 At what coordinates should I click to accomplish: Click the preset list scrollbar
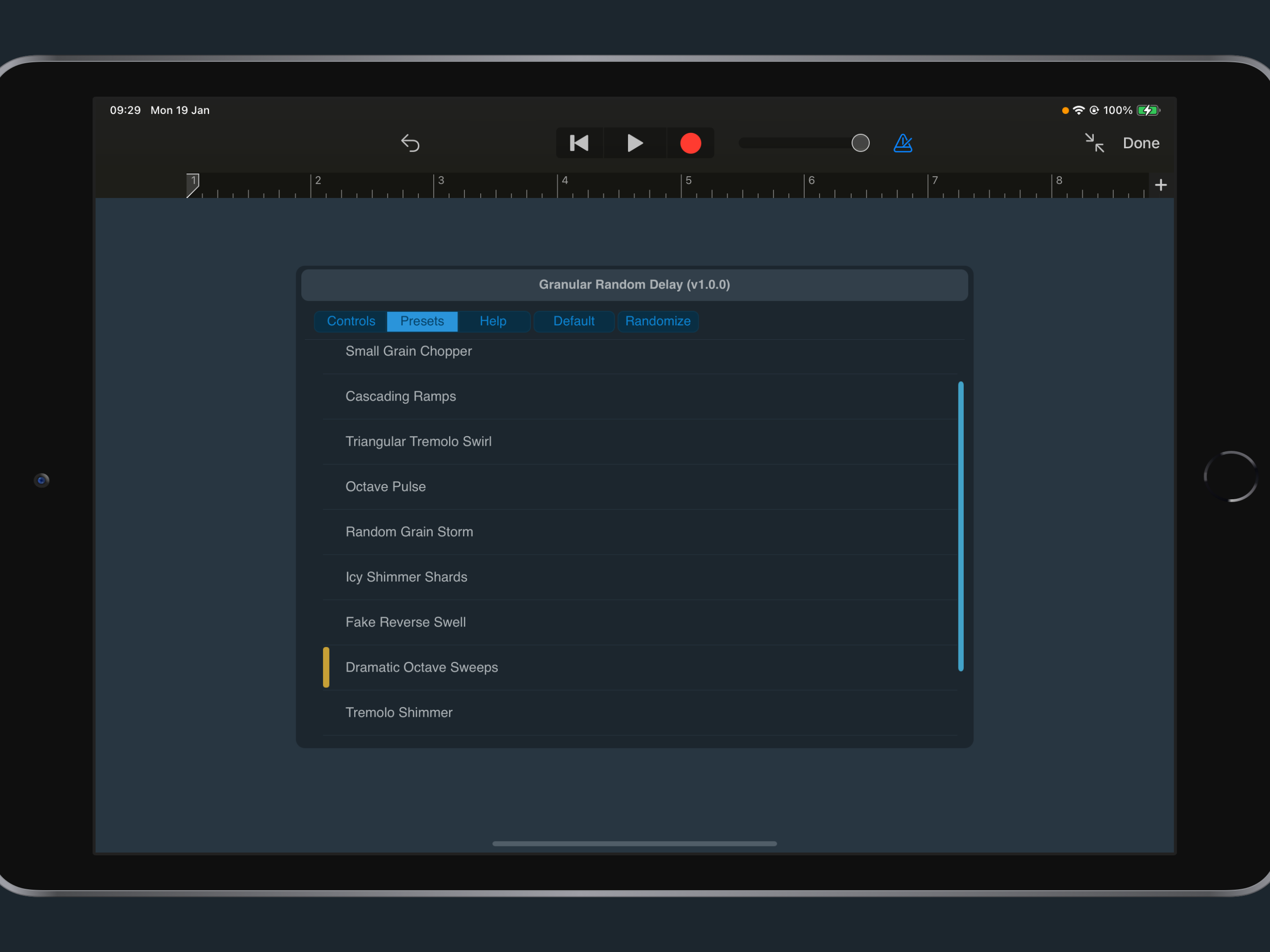click(960, 526)
